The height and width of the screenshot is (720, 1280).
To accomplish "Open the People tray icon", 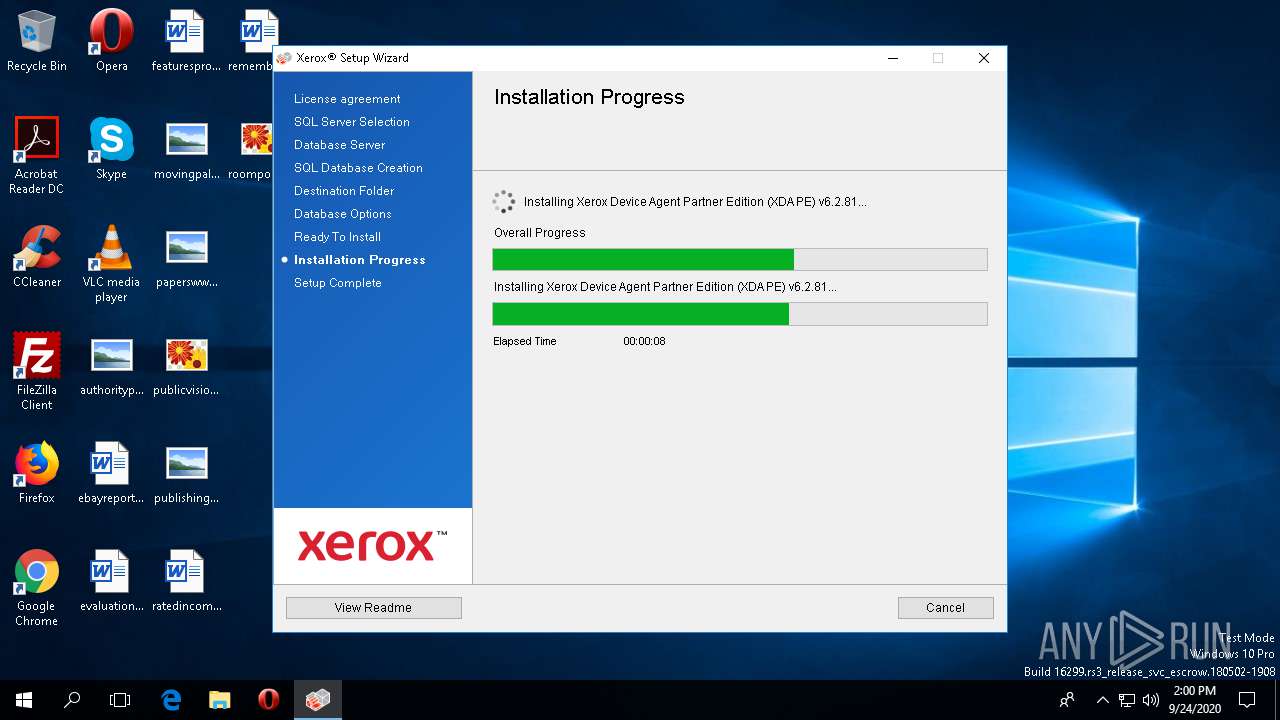I will click(1068, 700).
